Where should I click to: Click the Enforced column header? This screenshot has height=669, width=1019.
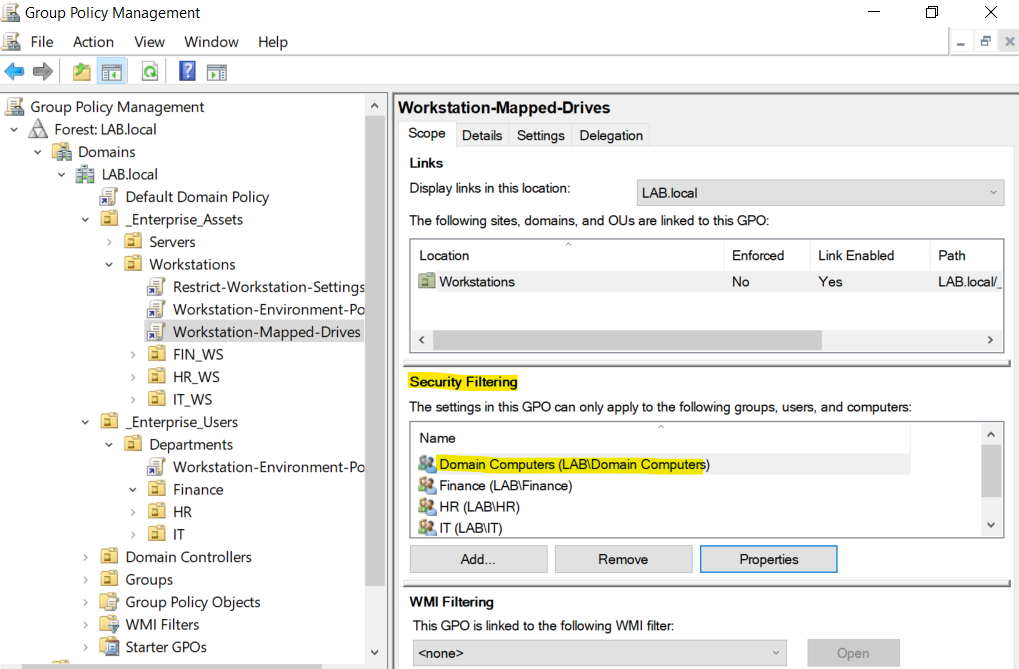[x=767, y=256]
